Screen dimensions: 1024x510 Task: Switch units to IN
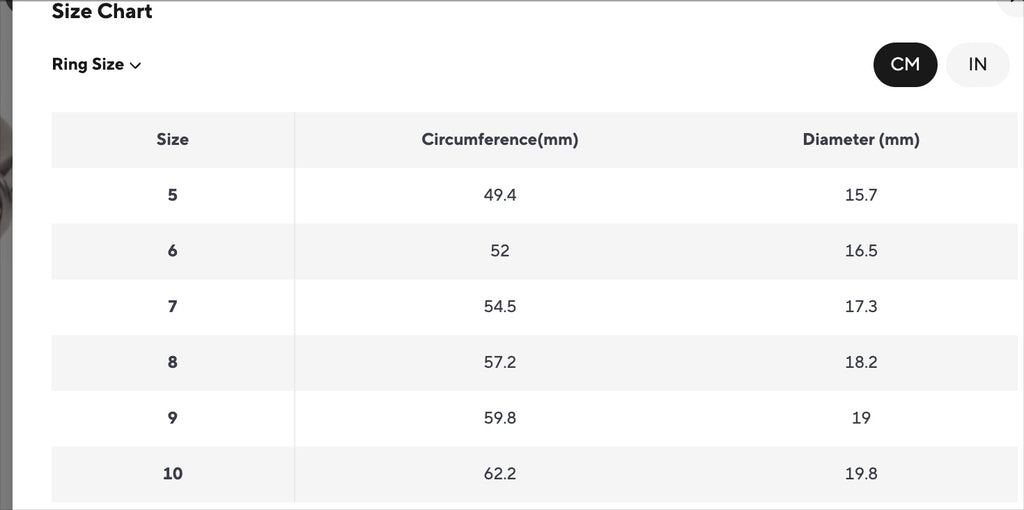click(x=977, y=64)
